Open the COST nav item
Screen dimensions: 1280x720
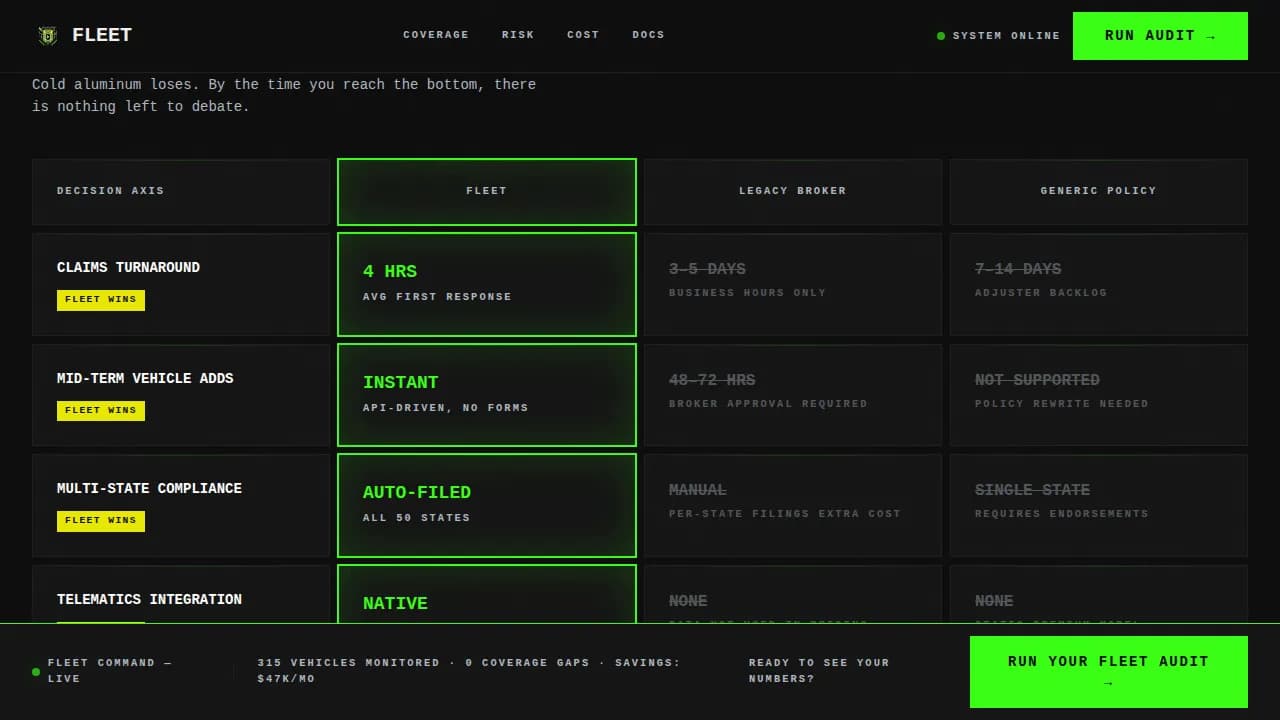coord(583,35)
